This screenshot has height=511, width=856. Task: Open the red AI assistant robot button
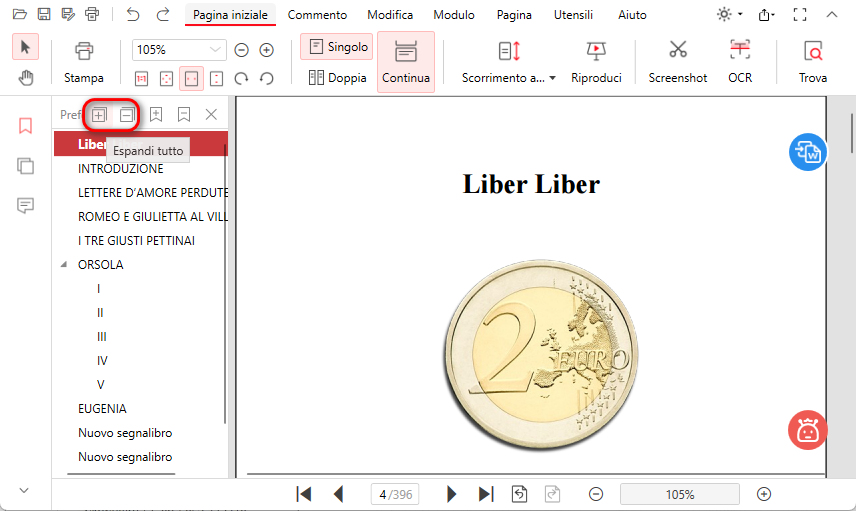pos(808,430)
